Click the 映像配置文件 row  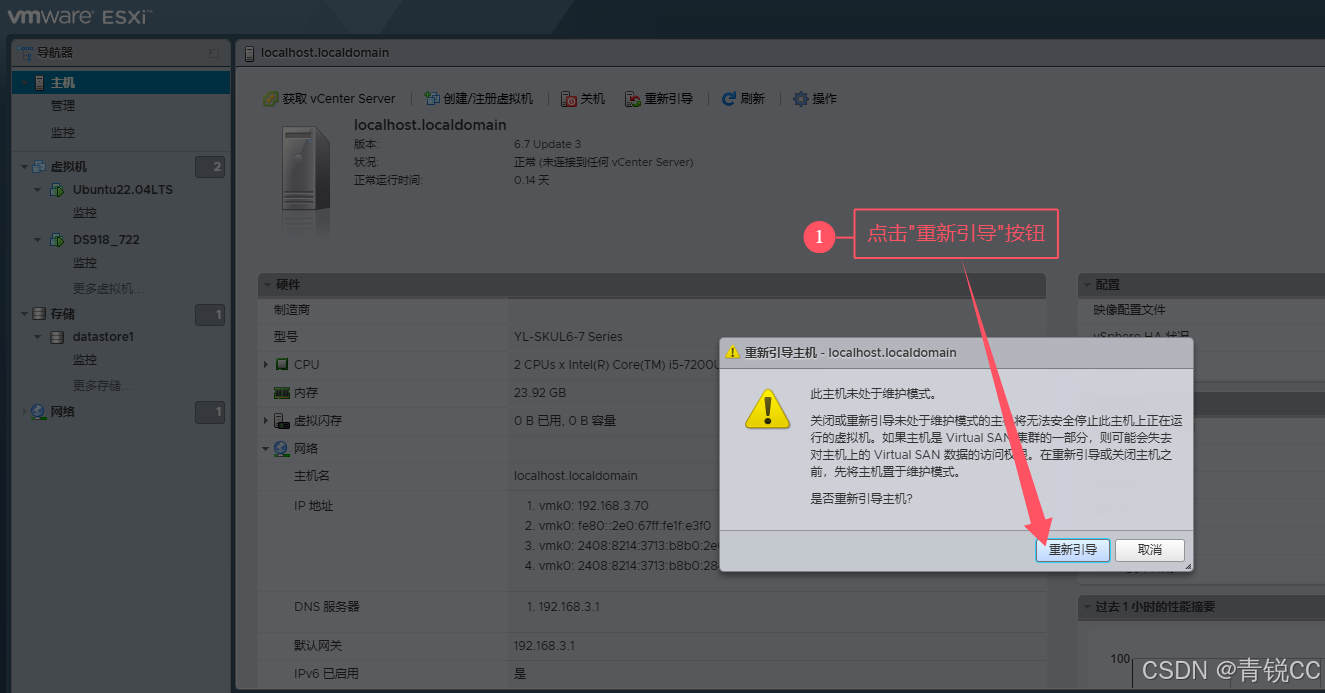pos(1201,310)
